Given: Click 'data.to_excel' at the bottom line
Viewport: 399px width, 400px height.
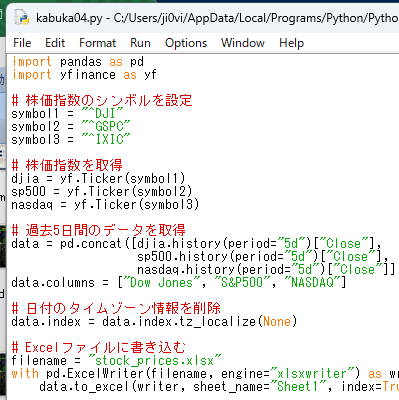Looking at the screenshot, I should click(85, 387).
